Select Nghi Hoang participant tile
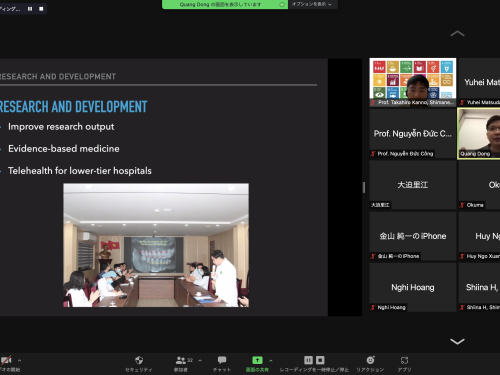 [413, 287]
